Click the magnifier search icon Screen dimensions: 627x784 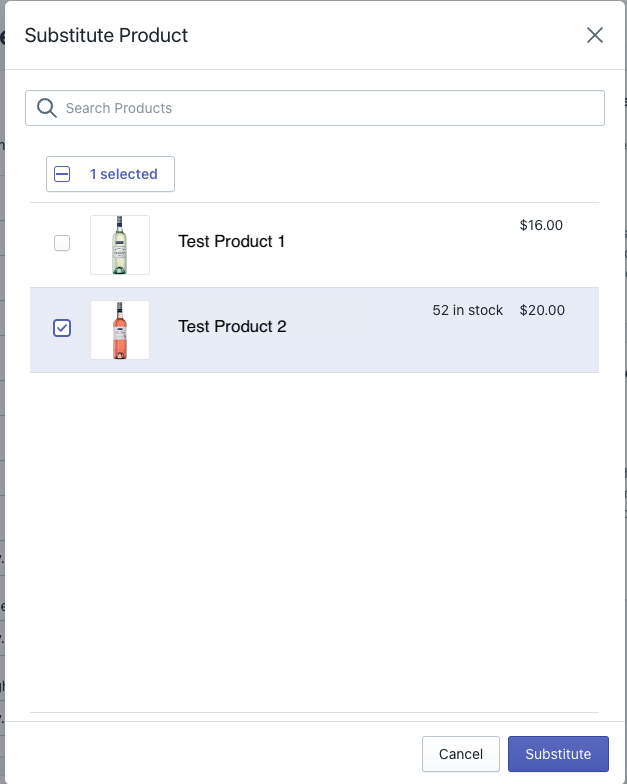pos(46,108)
